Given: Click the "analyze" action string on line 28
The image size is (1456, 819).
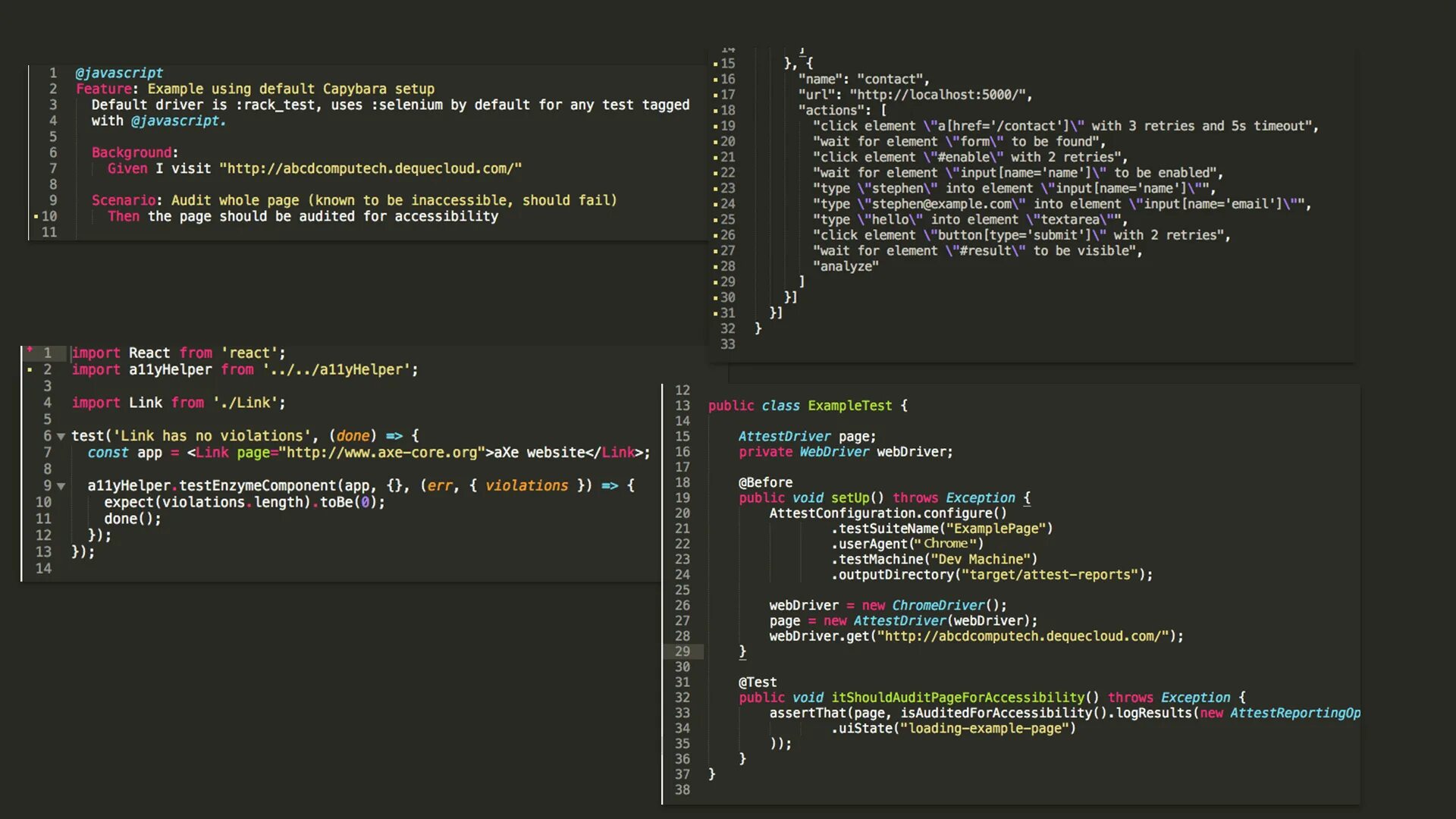Looking at the screenshot, I should [846, 266].
